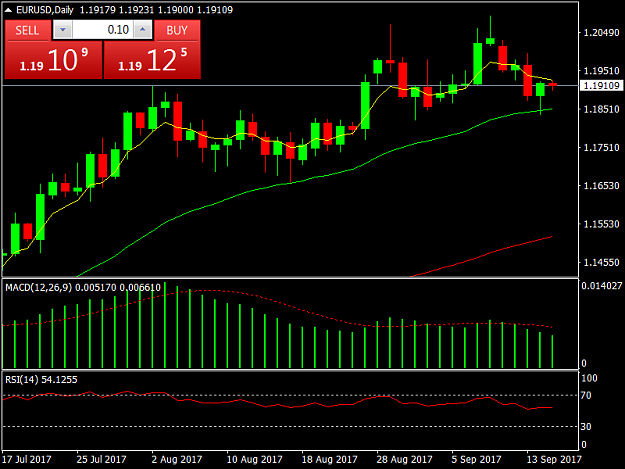Click the RSI(14) 54.1255 label
625x469 pixels.
click(41, 379)
